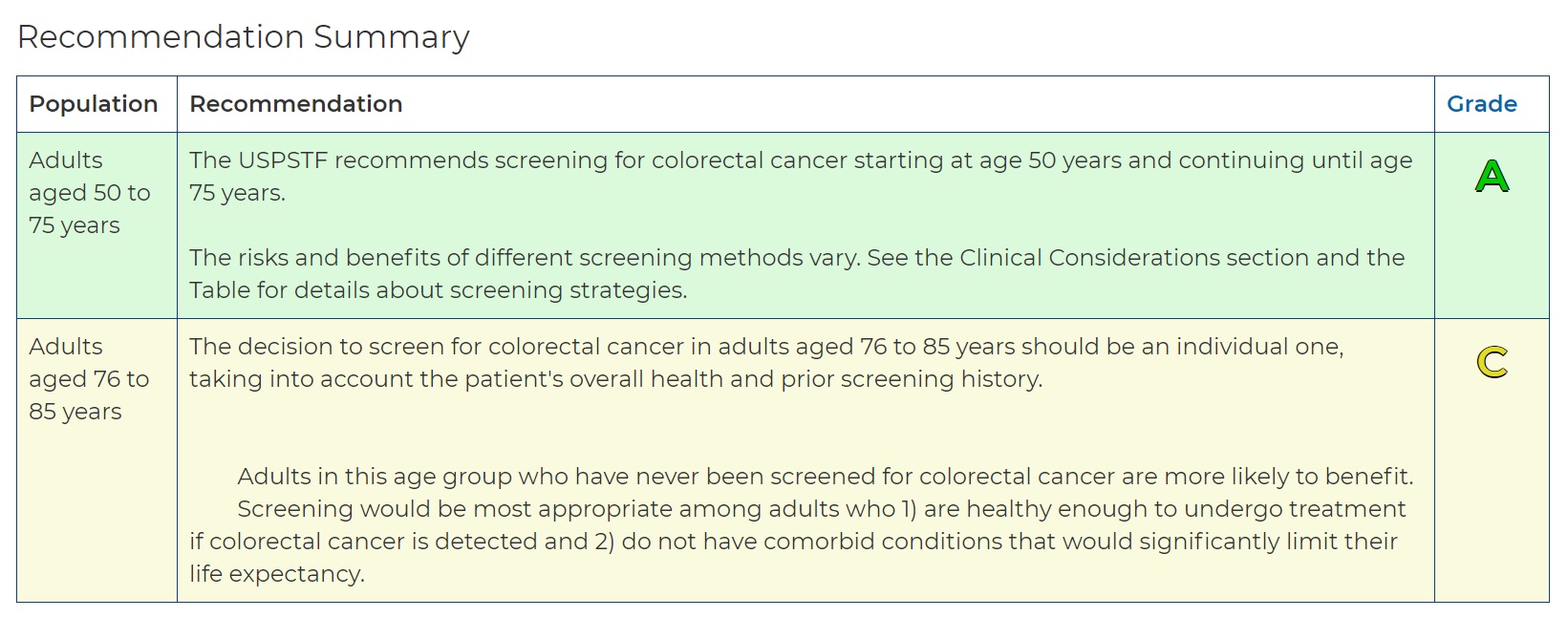The height and width of the screenshot is (618, 1568).
Task: Click the 'life expectancy' text
Action: [x=276, y=574]
